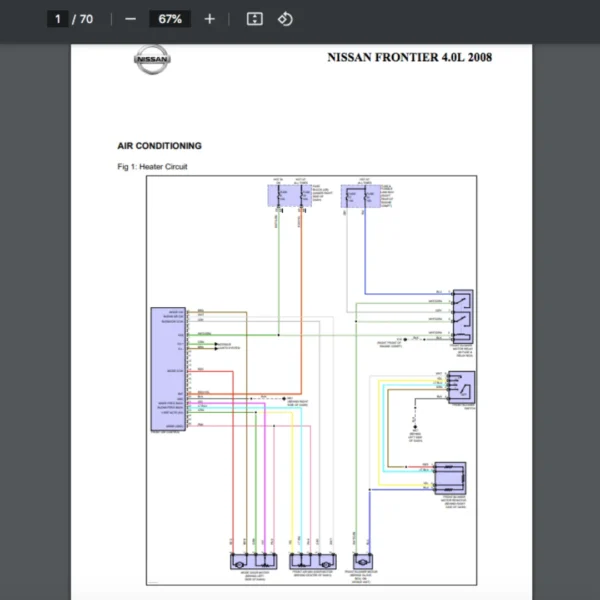The width and height of the screenshot is (600, 600).
Task: Click the fuse and fusible link box
Action: 361,196
